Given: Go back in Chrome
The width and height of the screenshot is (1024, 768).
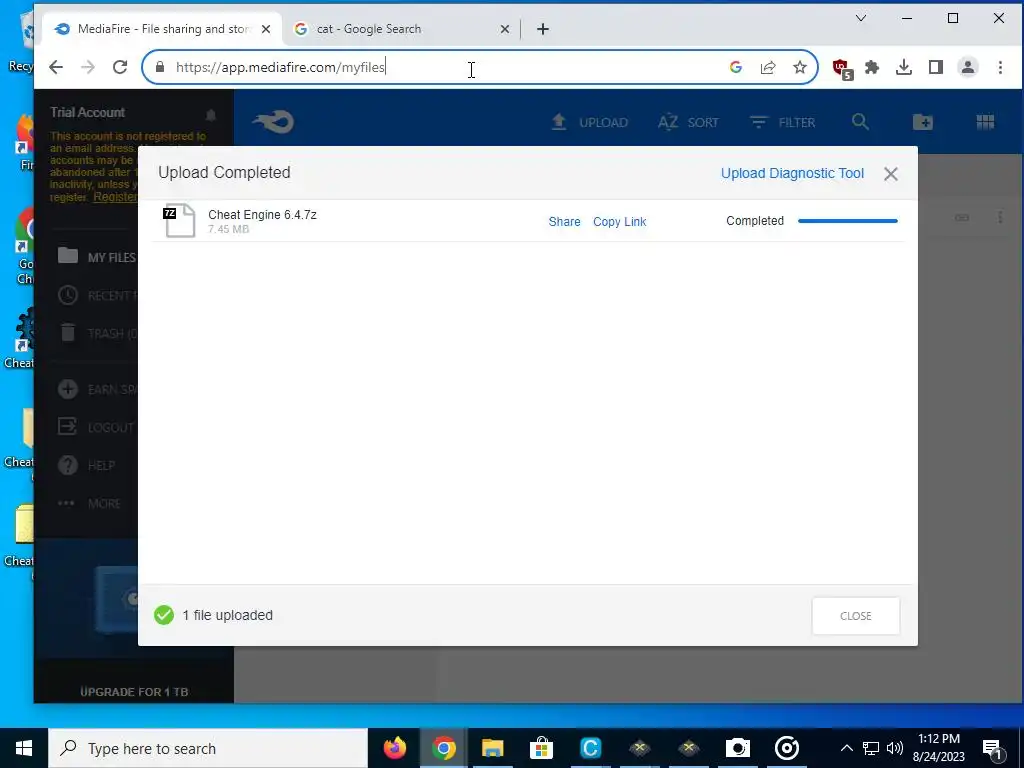Looking at the screenshot, I should coord(56,67).
